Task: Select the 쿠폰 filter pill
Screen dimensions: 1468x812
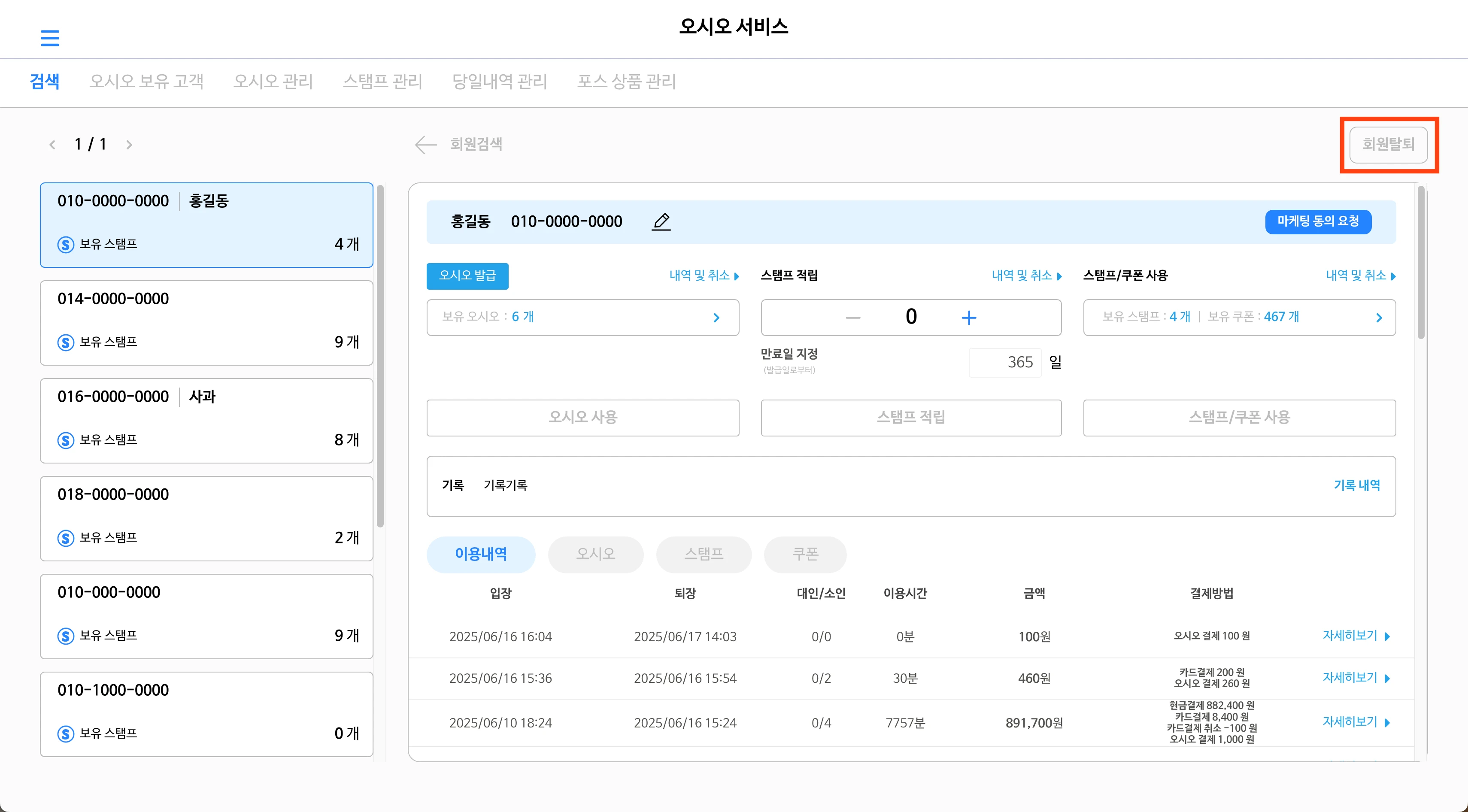Action: (x=805, y=554)
